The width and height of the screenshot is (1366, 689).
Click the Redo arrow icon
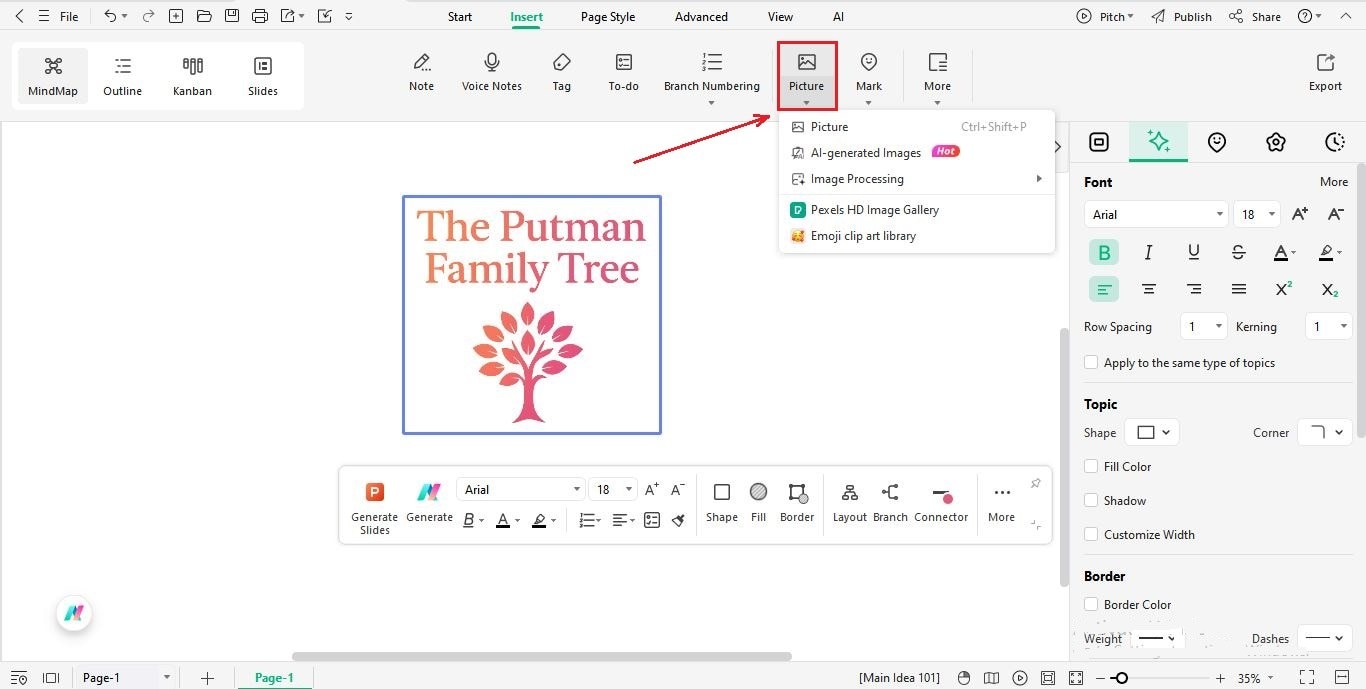tap(148, 16)
